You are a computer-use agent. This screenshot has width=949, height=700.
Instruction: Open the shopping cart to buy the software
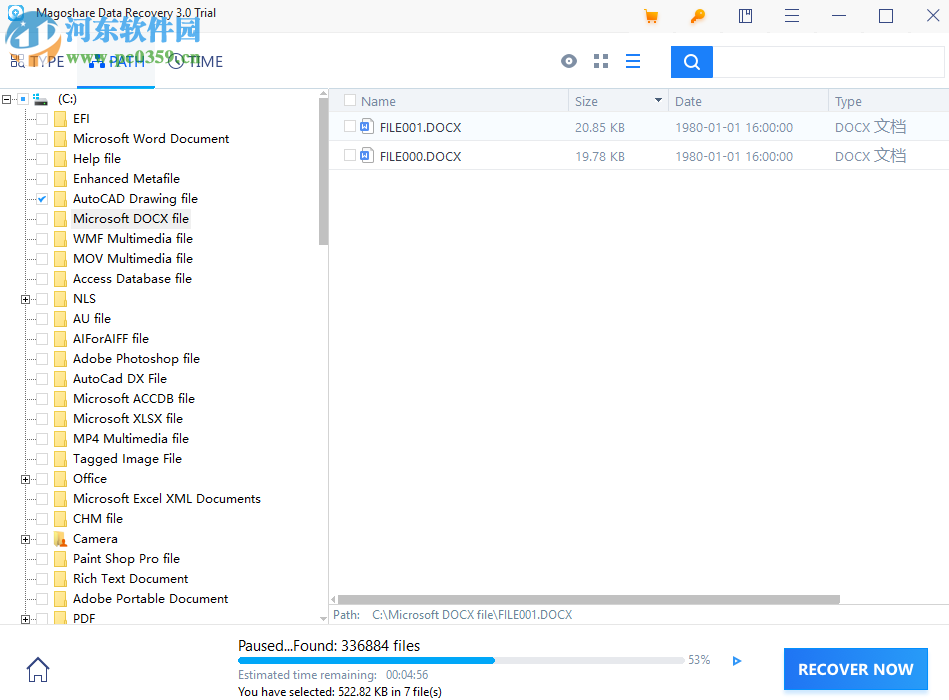coord(651,16)
